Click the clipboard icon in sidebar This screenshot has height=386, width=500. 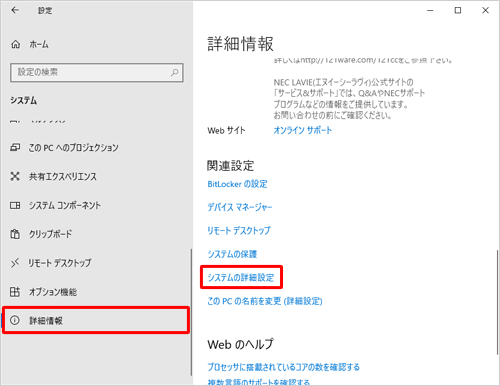click(x=15, y=234)
